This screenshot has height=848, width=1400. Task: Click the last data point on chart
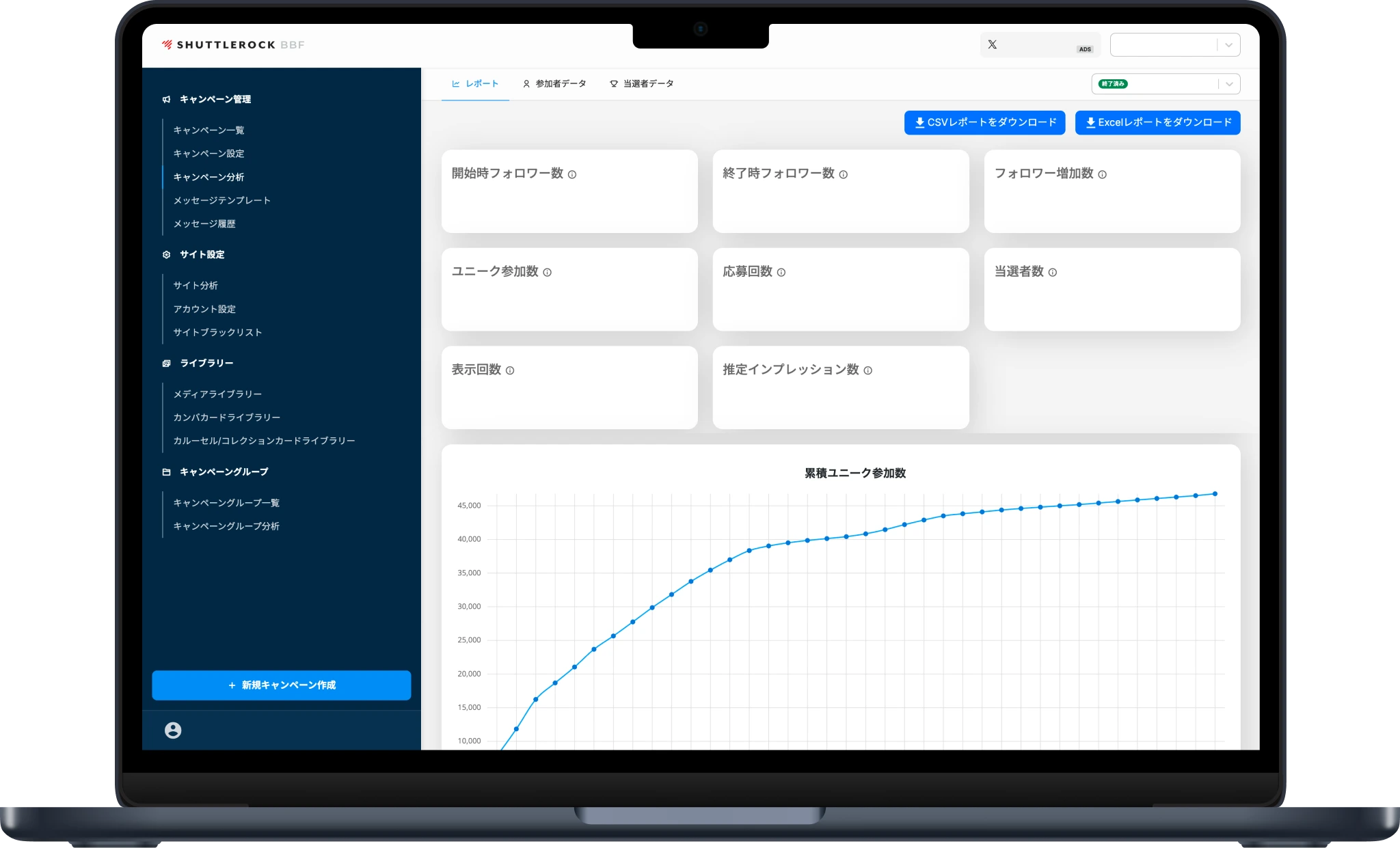(1215, 494)
